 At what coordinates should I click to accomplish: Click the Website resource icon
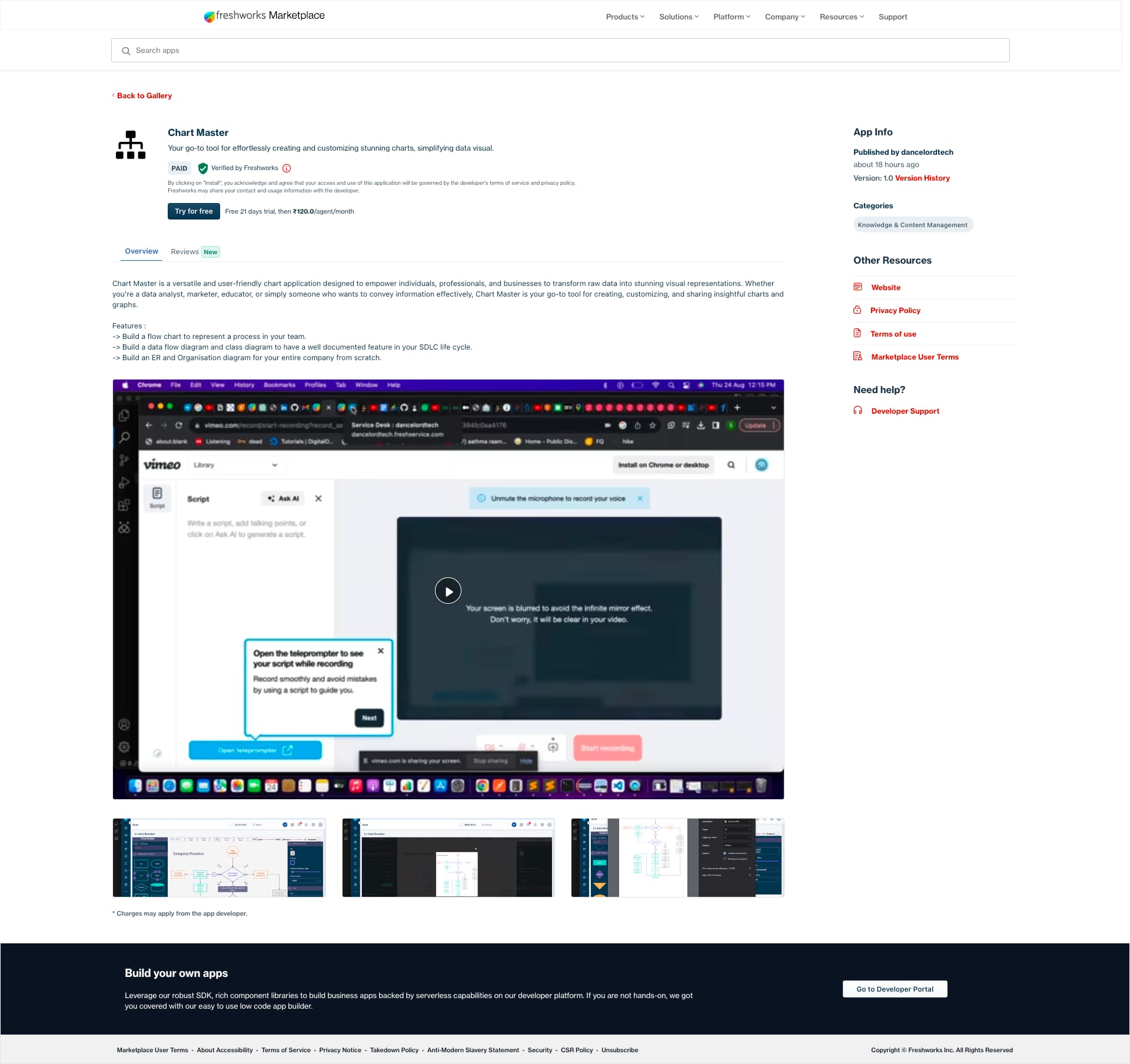(x=858, y=287)
